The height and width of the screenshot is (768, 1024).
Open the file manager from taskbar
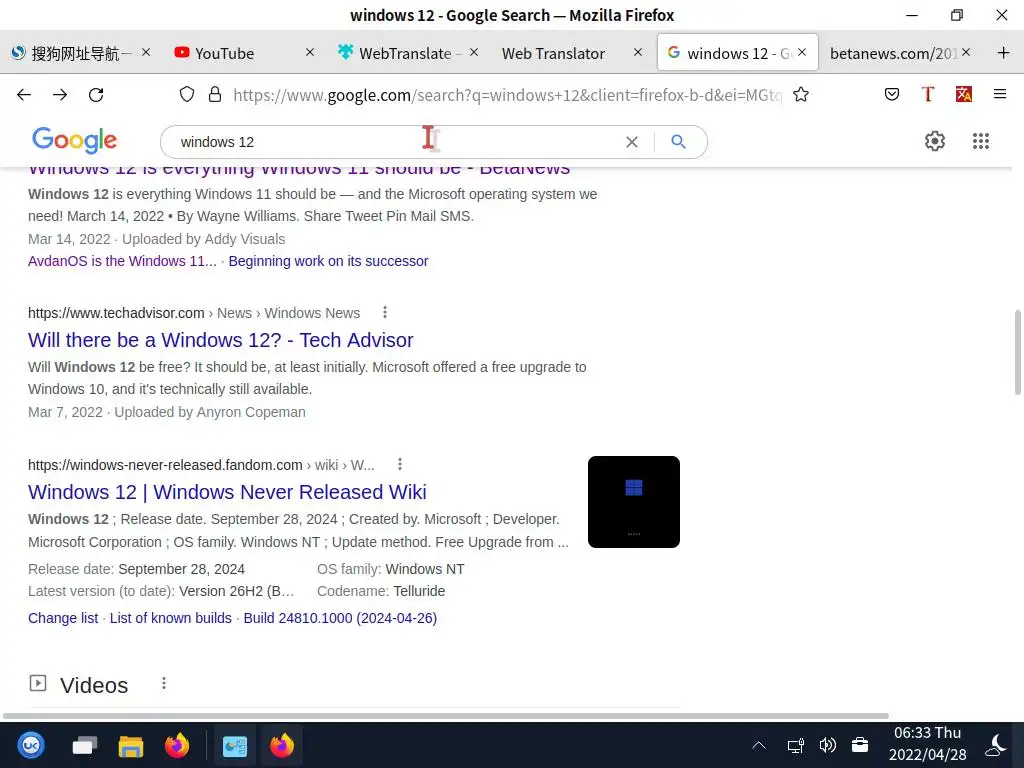131,745
